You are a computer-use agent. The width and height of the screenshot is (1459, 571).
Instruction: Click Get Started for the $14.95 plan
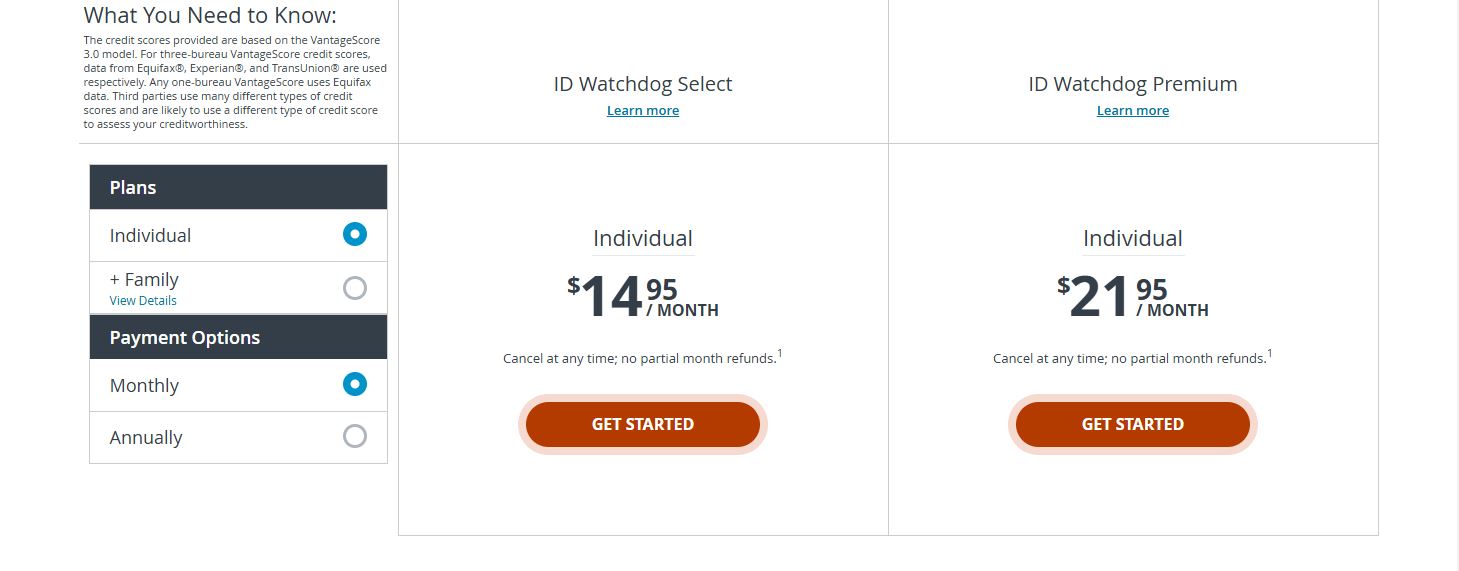(643, 424)
